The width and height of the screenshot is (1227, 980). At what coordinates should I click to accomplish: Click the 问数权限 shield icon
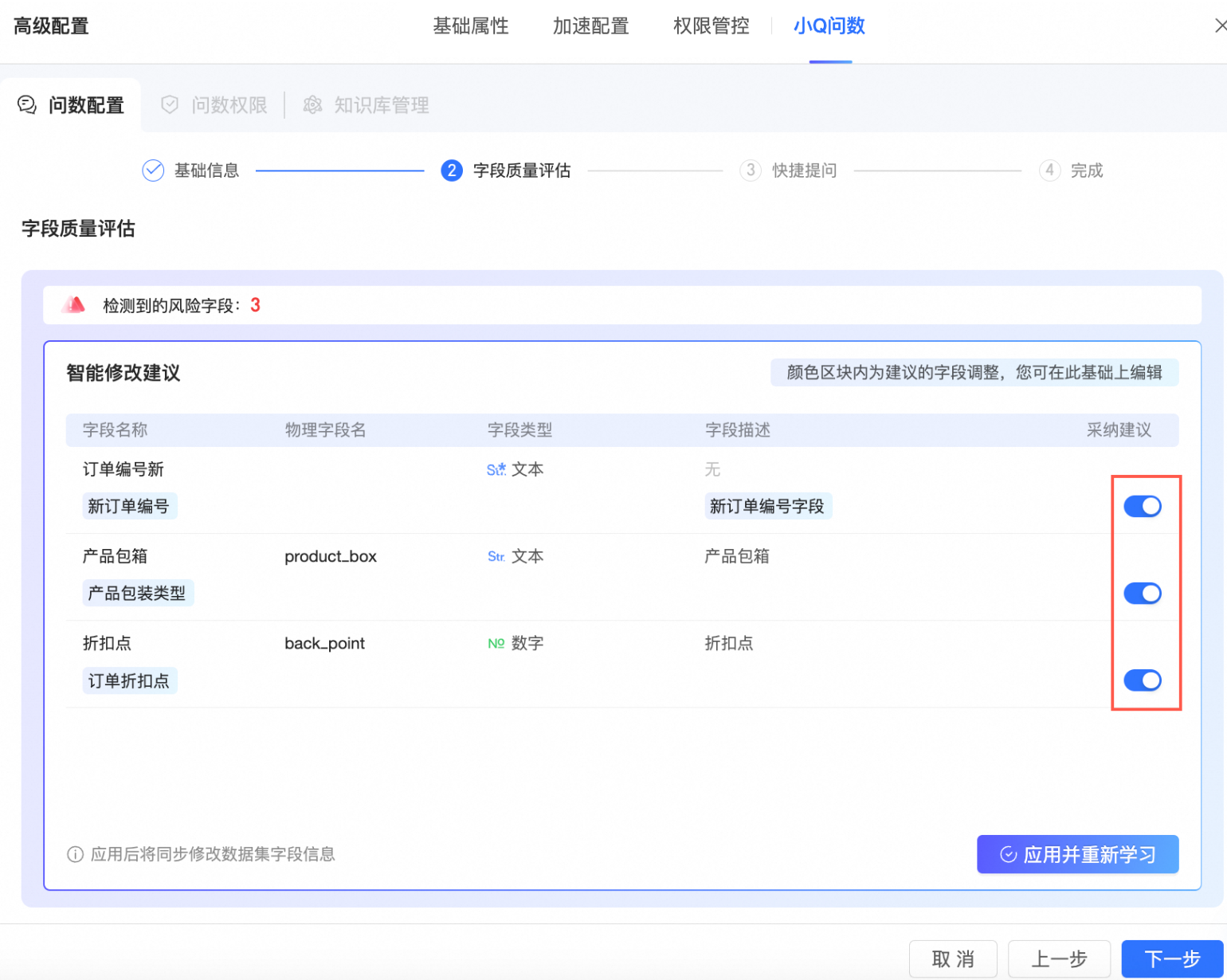click(x=170, y=104)
